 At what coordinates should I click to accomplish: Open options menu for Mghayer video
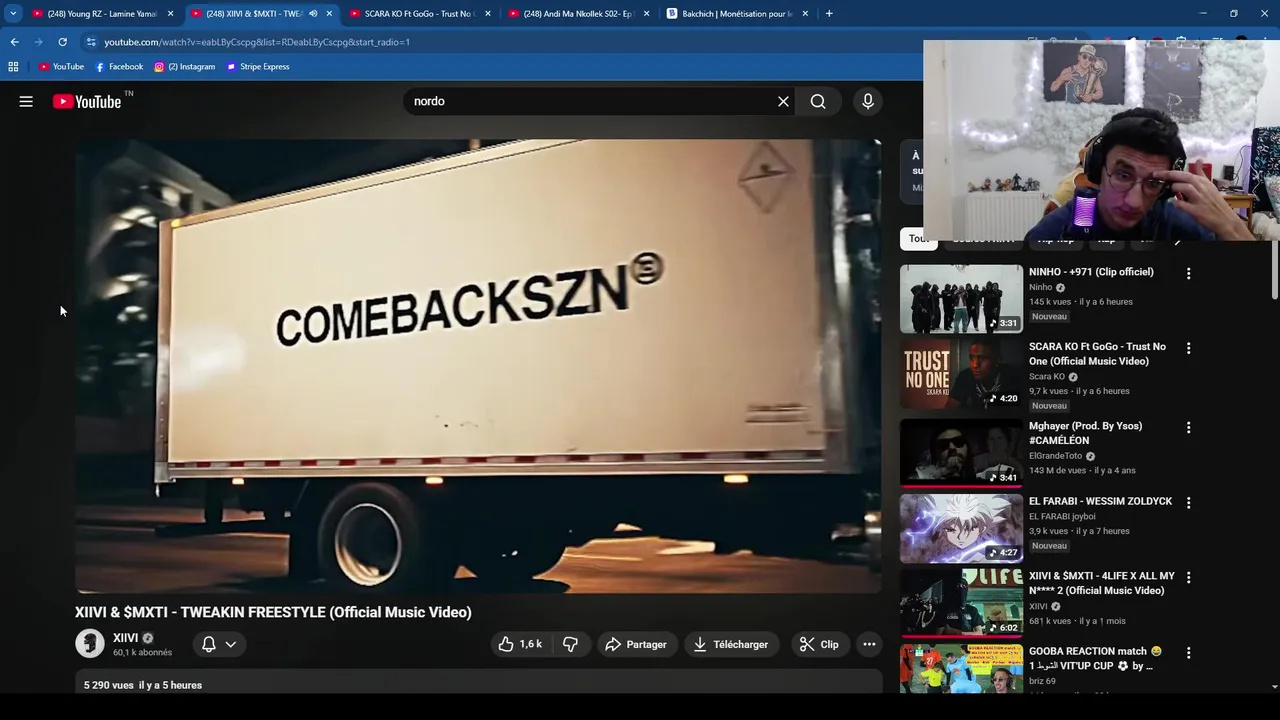(x=1188, y=427)
